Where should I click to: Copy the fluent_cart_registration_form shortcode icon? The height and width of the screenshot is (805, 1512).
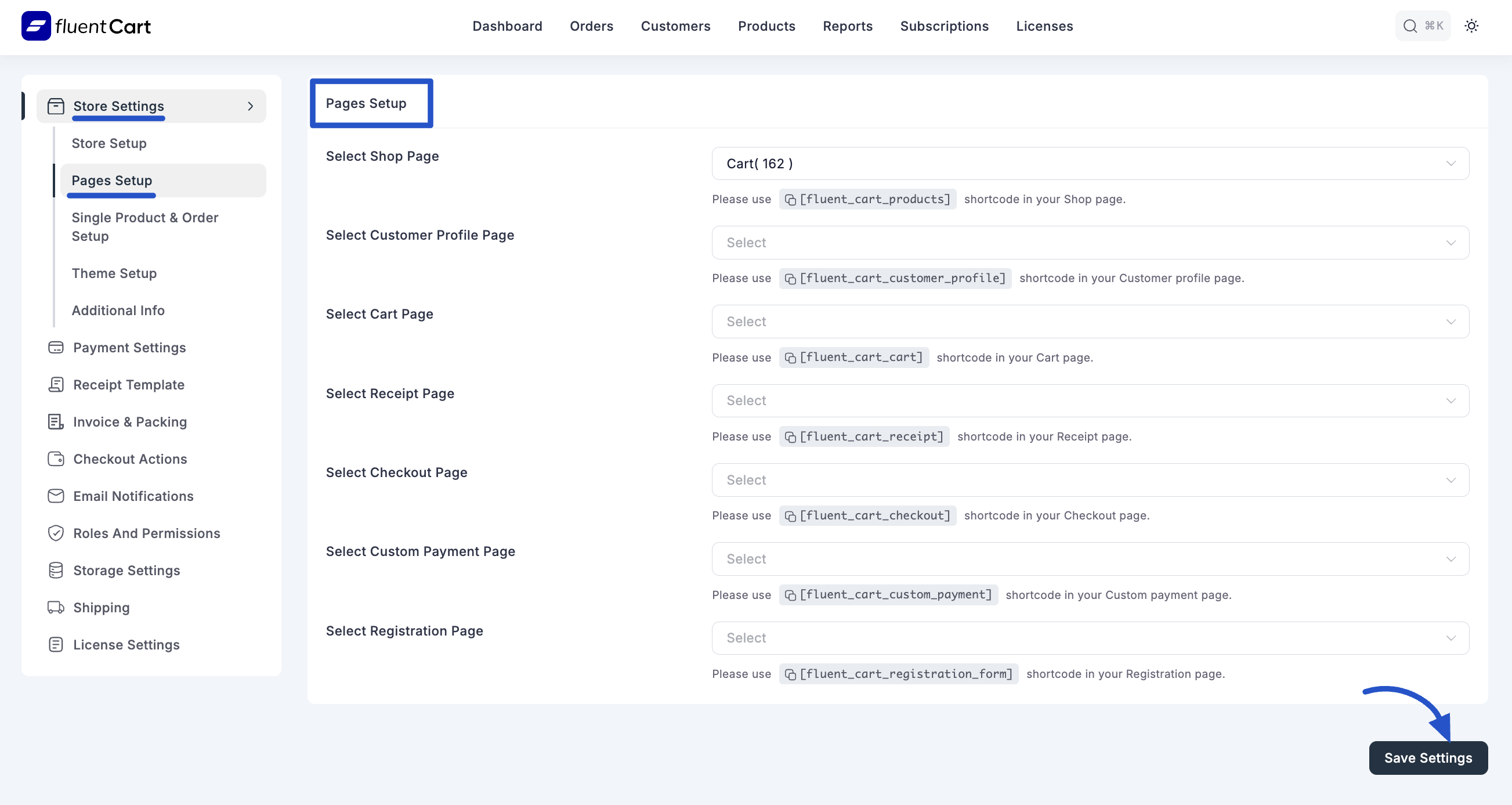(791, 674)
